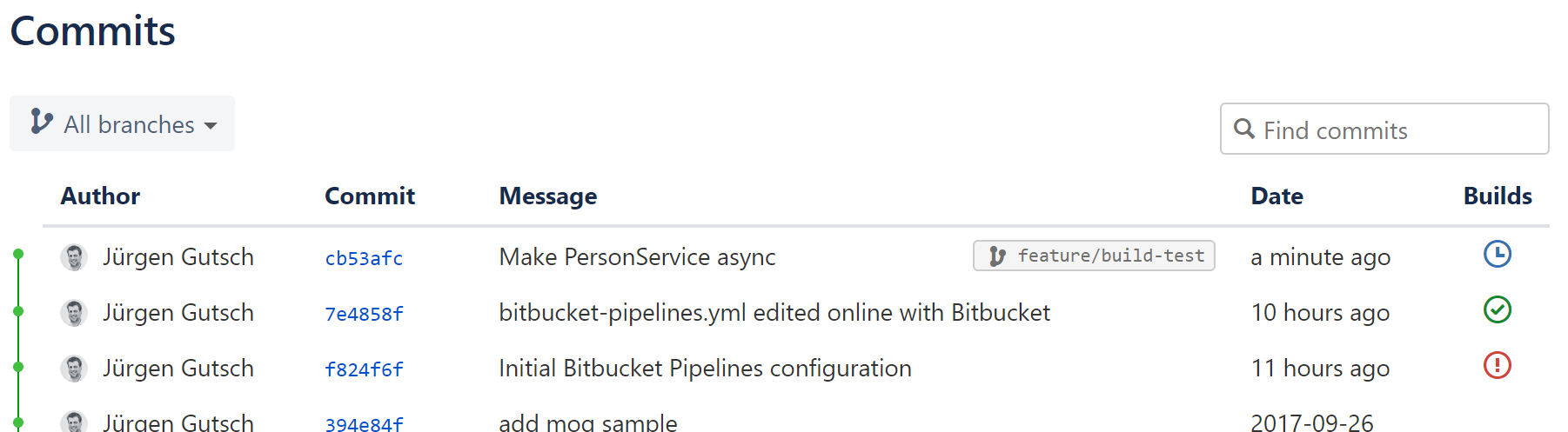Open commit 394e84f

point(364,424)
